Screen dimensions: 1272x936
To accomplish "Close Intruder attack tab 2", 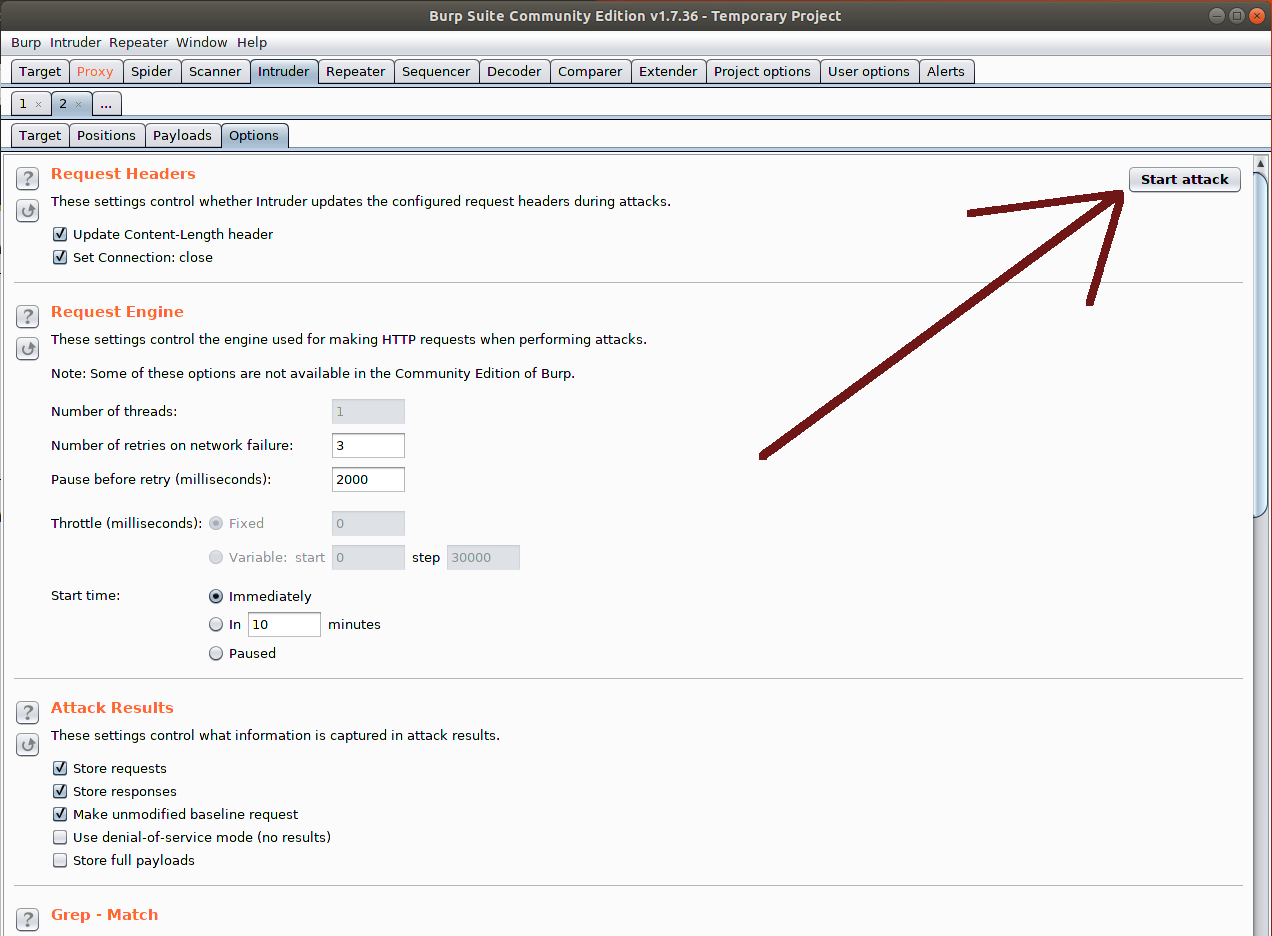I will click(x=78, y=104).
